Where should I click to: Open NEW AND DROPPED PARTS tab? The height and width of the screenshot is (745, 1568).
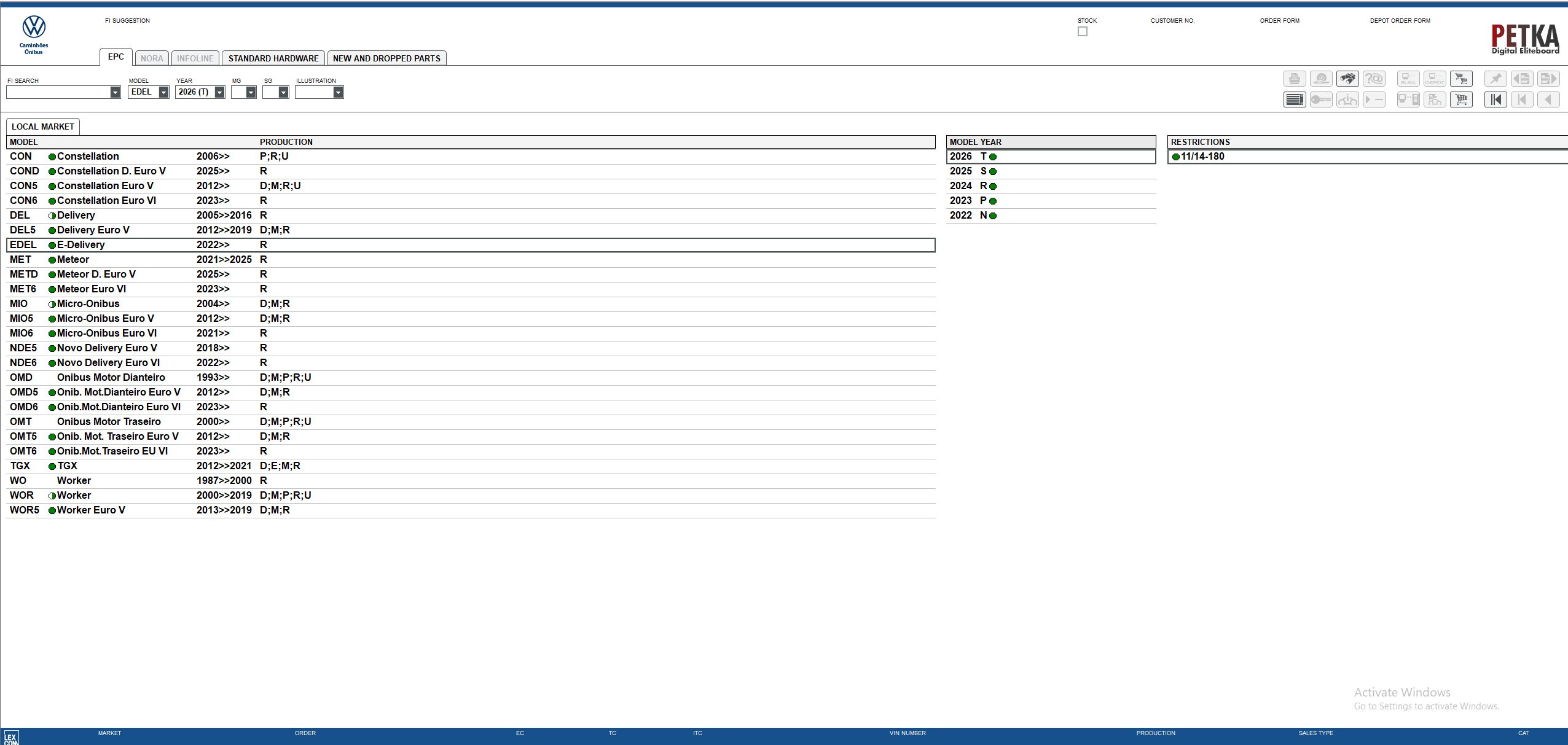coord(386,58)
